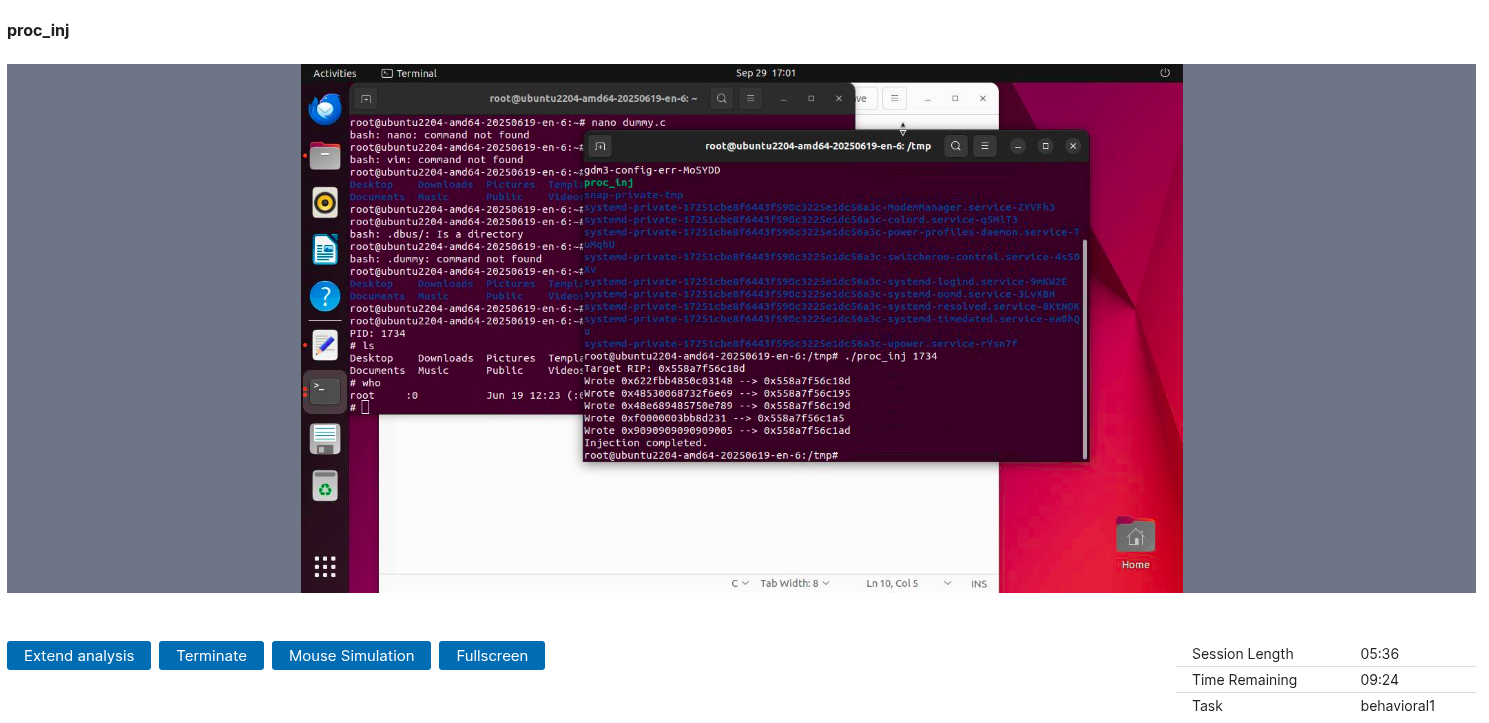Click the Extend analysis button
1489x723 pixels.
(78, 656)
